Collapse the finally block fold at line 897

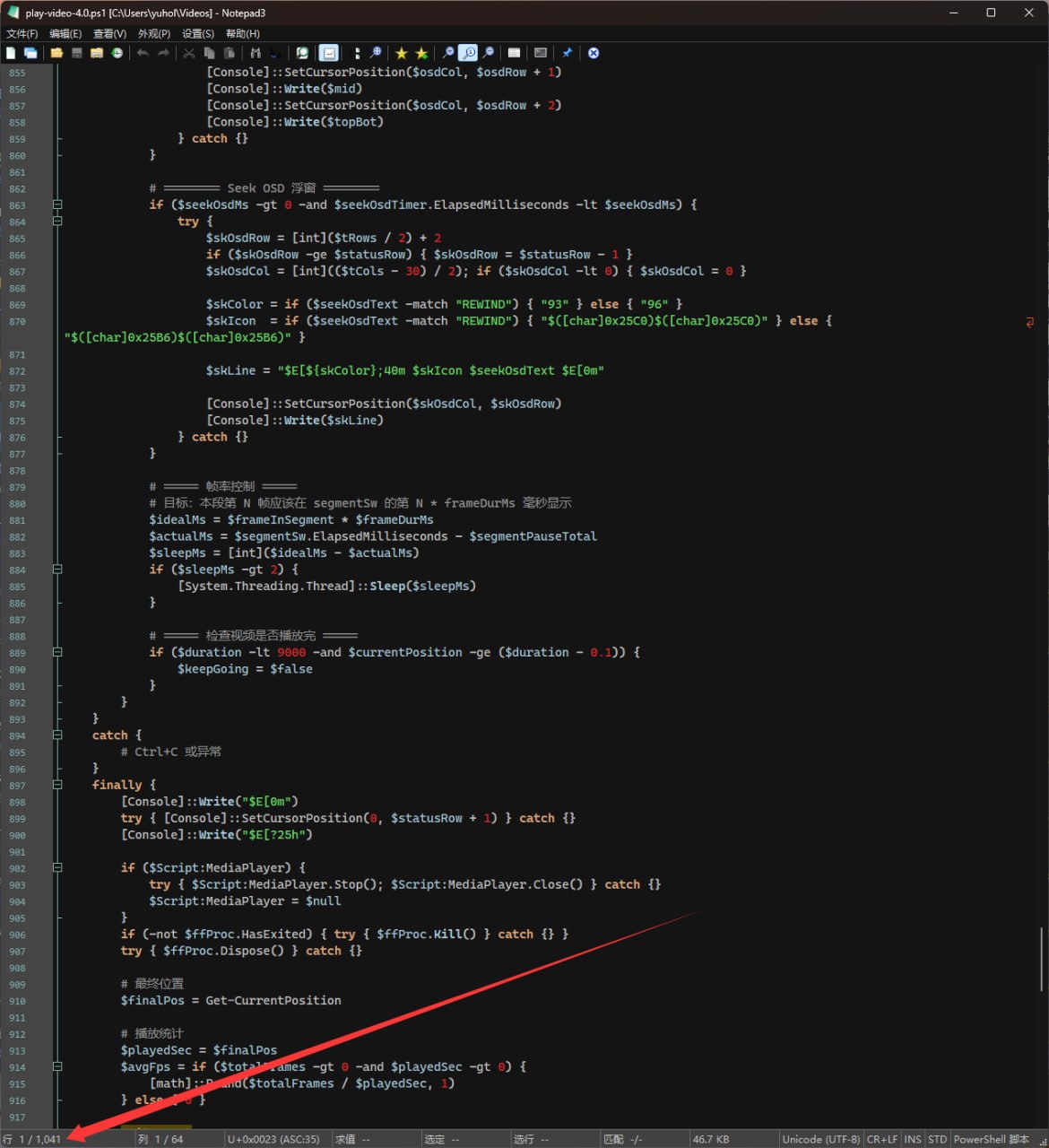tap(57, 785)
